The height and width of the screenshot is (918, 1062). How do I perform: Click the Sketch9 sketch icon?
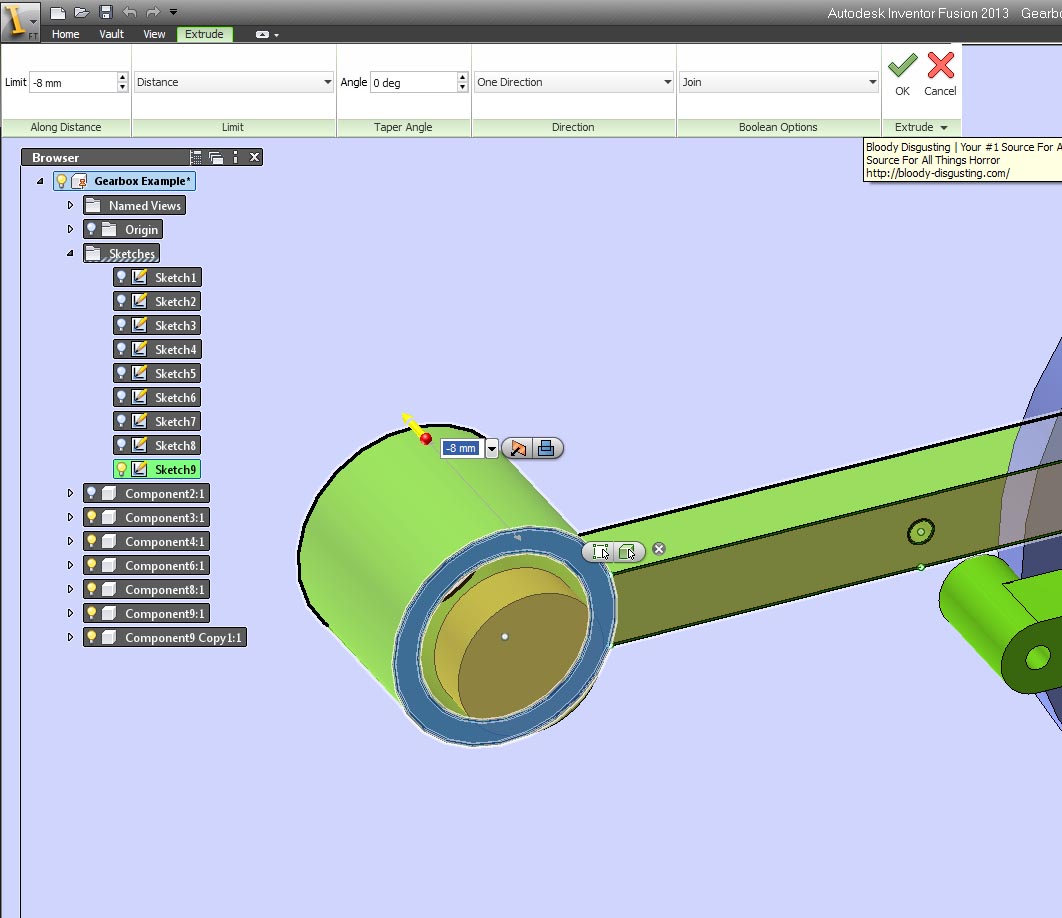pos(140,469)
